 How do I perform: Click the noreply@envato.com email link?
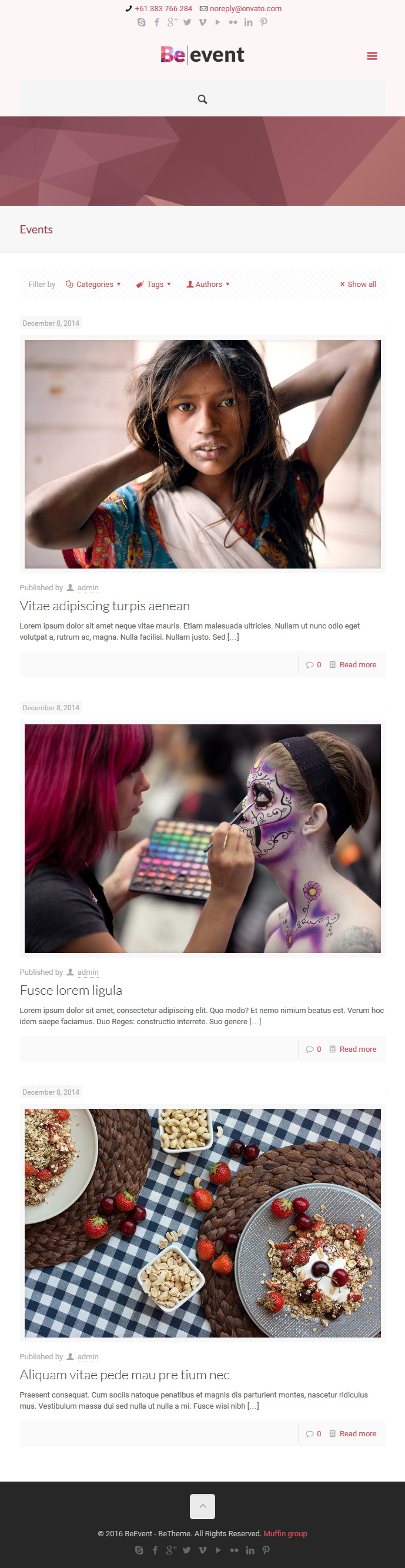[246, 8]
